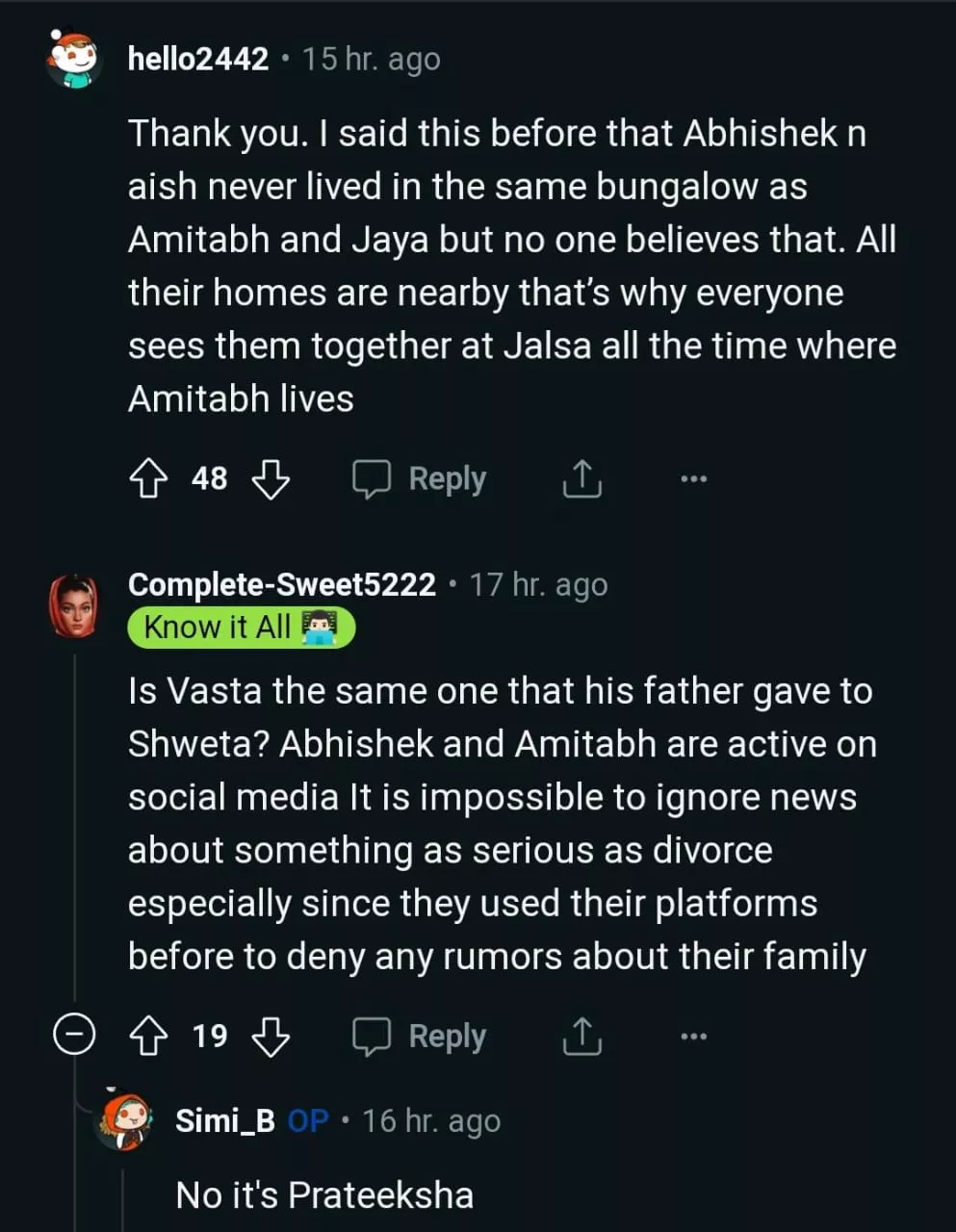Screen dimensions: 956x1232
Task: Open Complete-Sweet5222's avatar profile
Action: tap(74, 605)
